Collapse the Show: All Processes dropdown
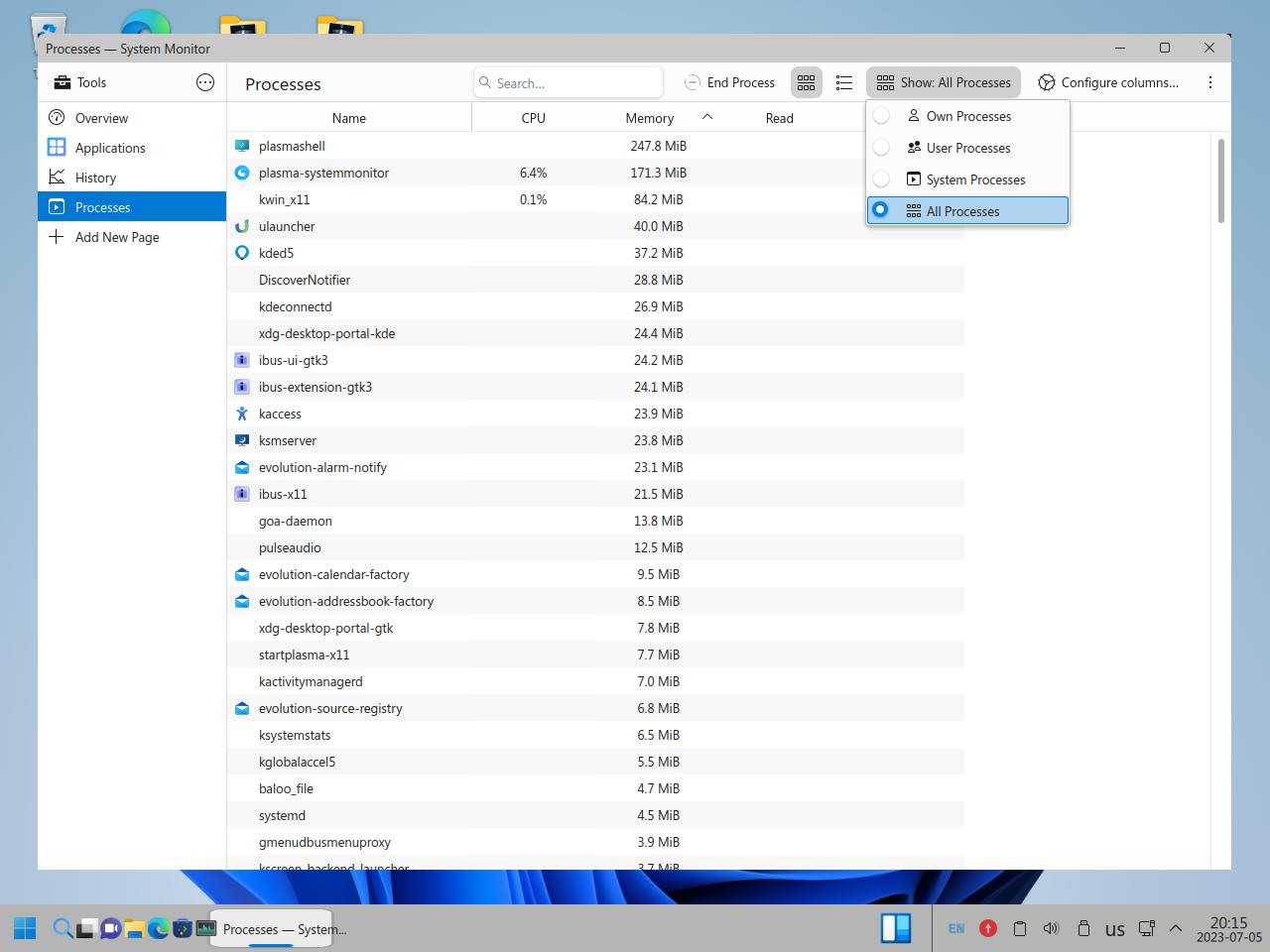The height and width of the screenshot is (952, 1270). 944,82
